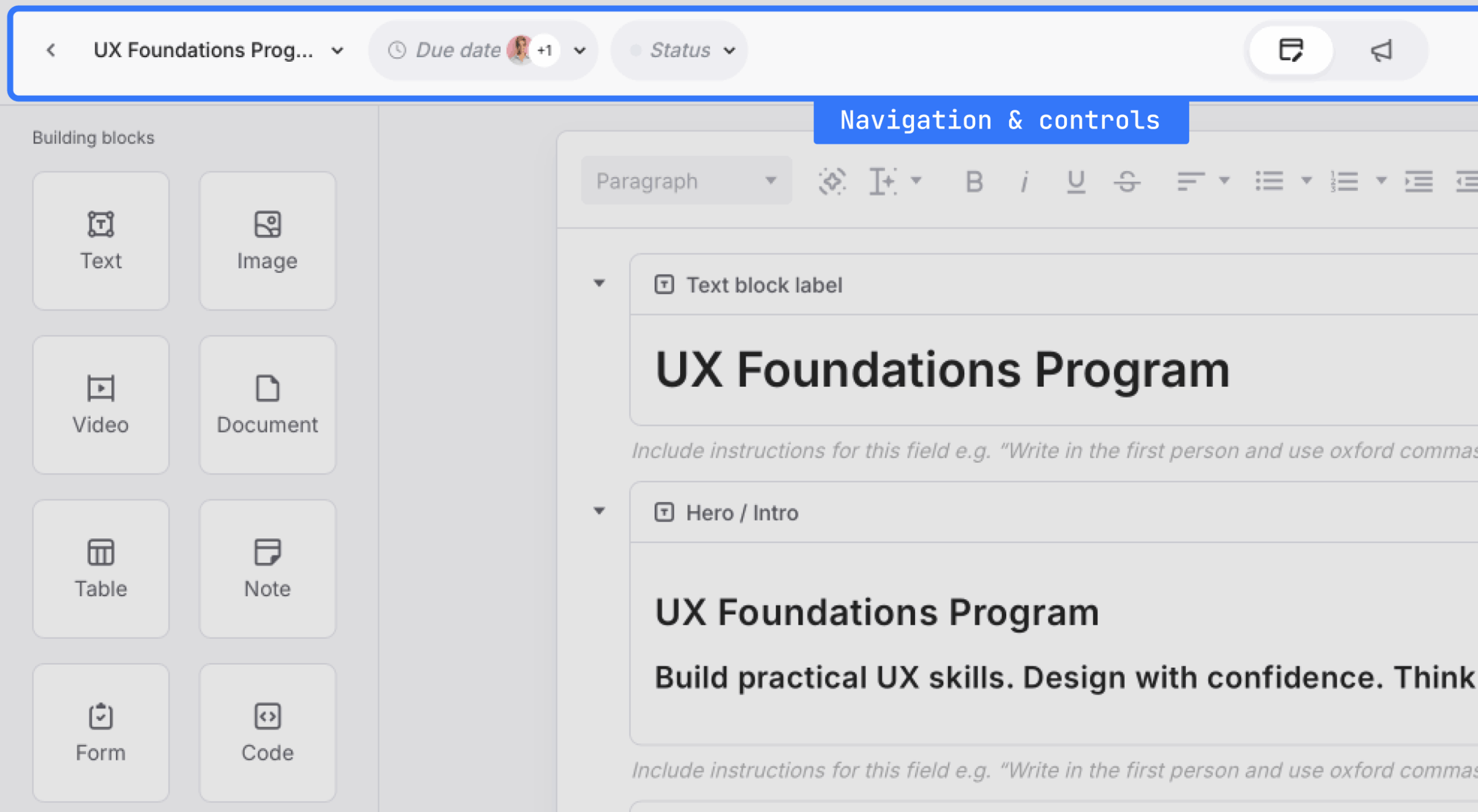Select the Text building block
The image size is (1478, 812).
[100, 241]
